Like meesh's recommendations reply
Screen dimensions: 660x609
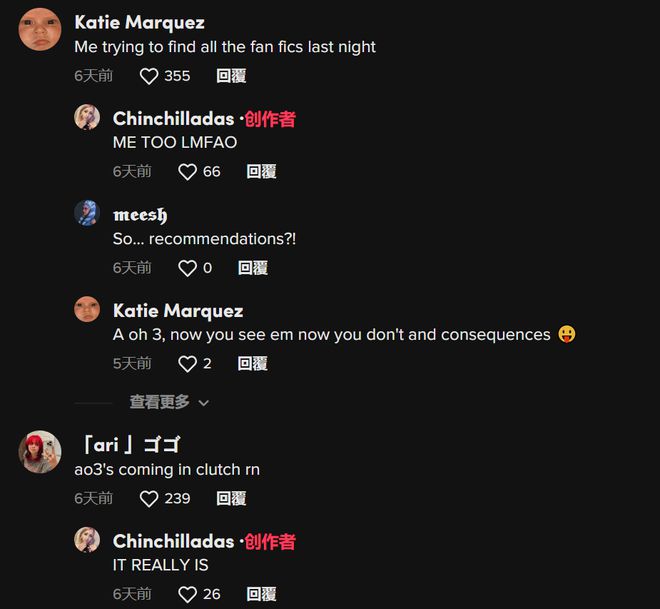pyautogui.click(x=187, y=268)
